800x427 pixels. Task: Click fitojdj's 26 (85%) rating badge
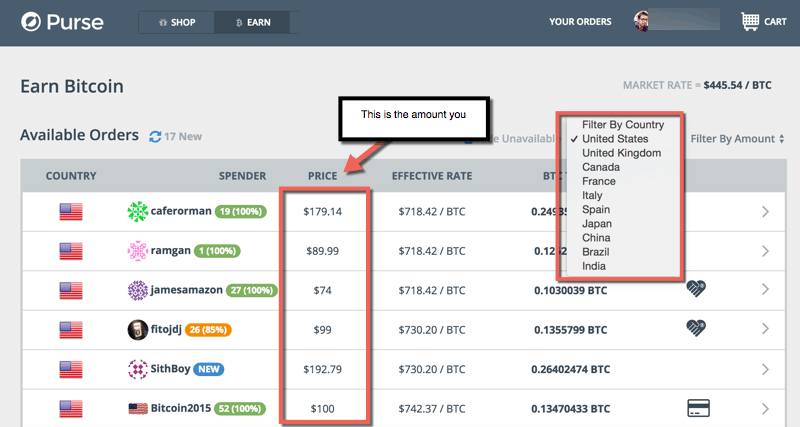208,330
